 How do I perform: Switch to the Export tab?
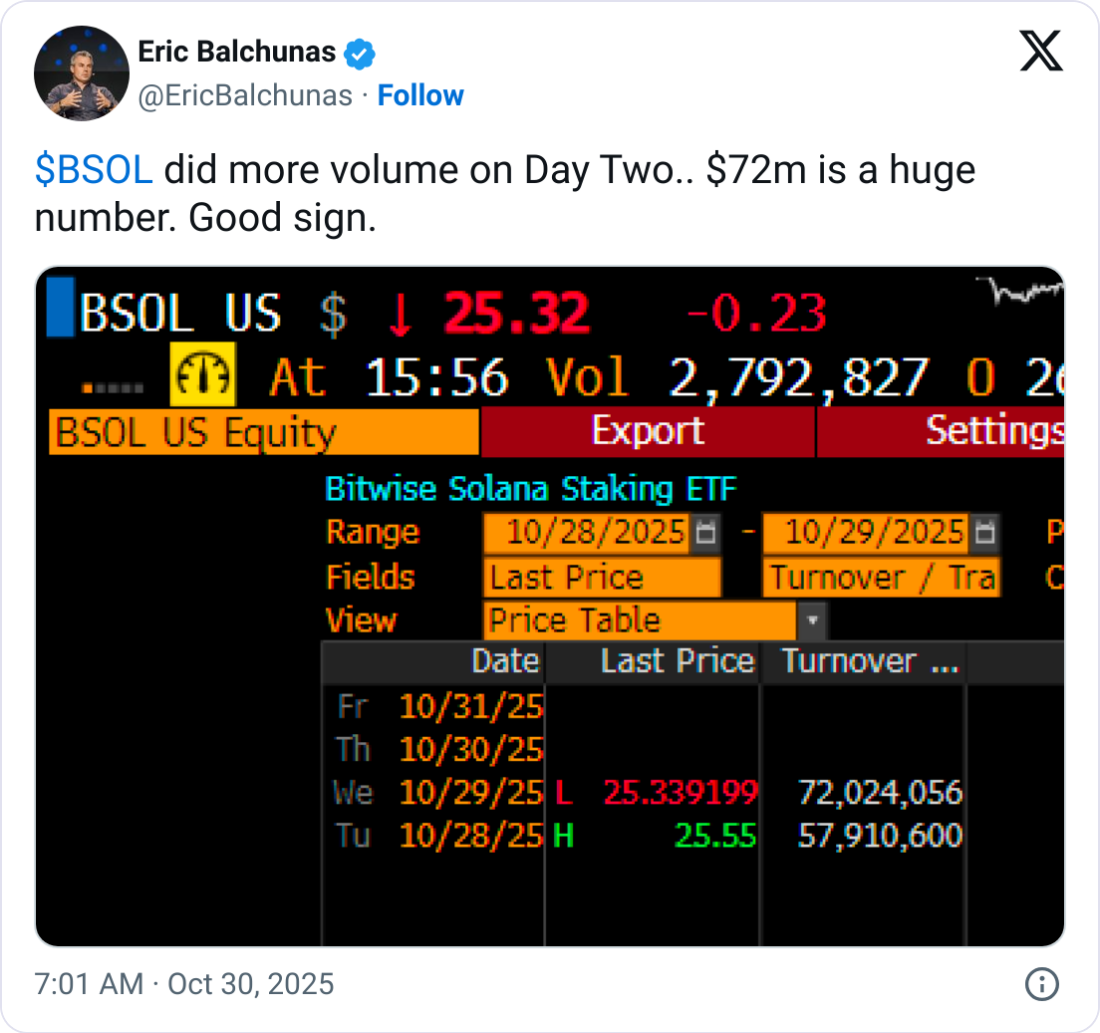[x=648, y=432]
